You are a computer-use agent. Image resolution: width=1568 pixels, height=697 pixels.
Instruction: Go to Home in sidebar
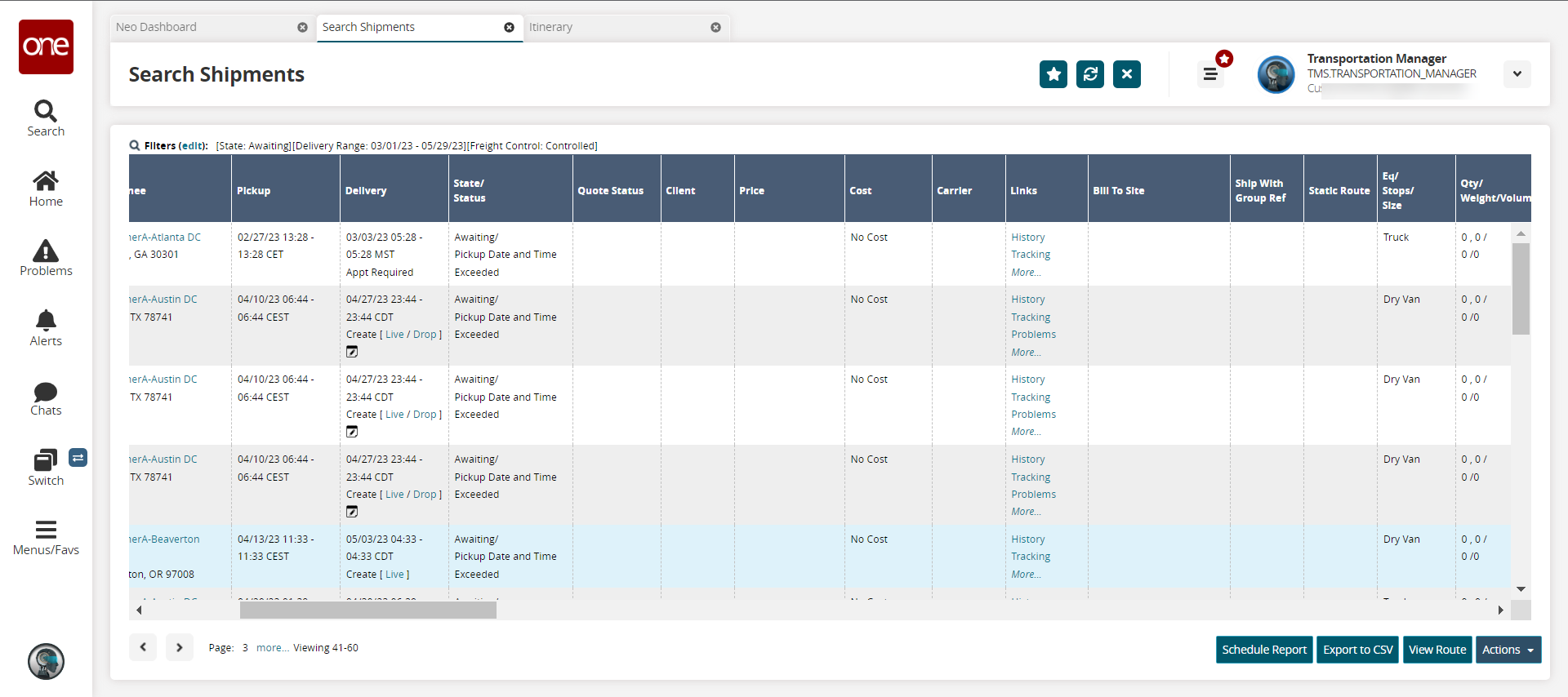tap(46, 189)
